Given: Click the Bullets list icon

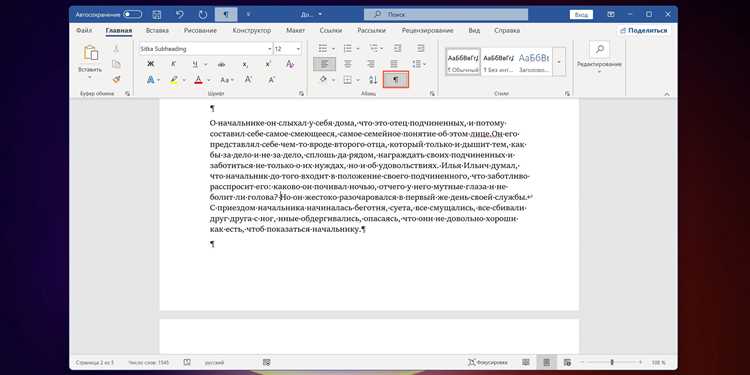Looking at the screenshot, I should tap(323, 48).
